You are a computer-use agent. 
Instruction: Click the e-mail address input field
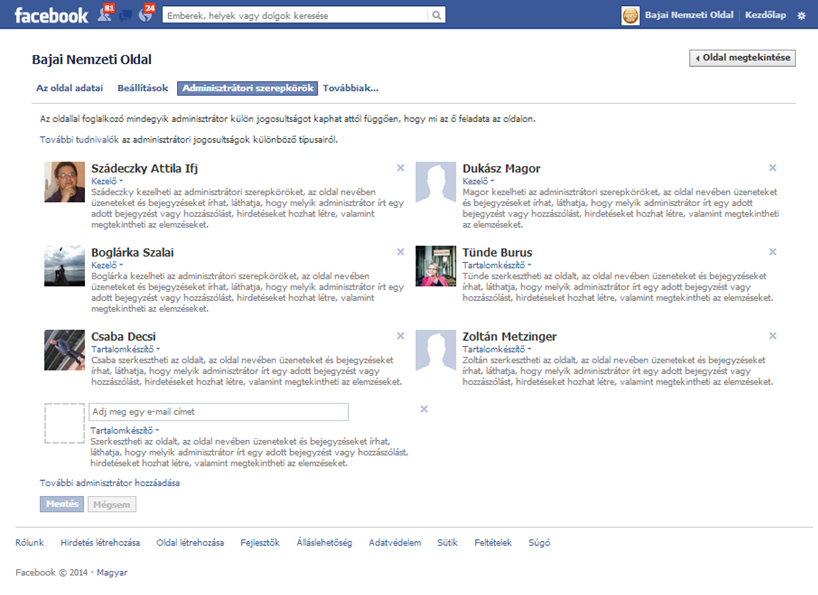[x=219, y=412]
